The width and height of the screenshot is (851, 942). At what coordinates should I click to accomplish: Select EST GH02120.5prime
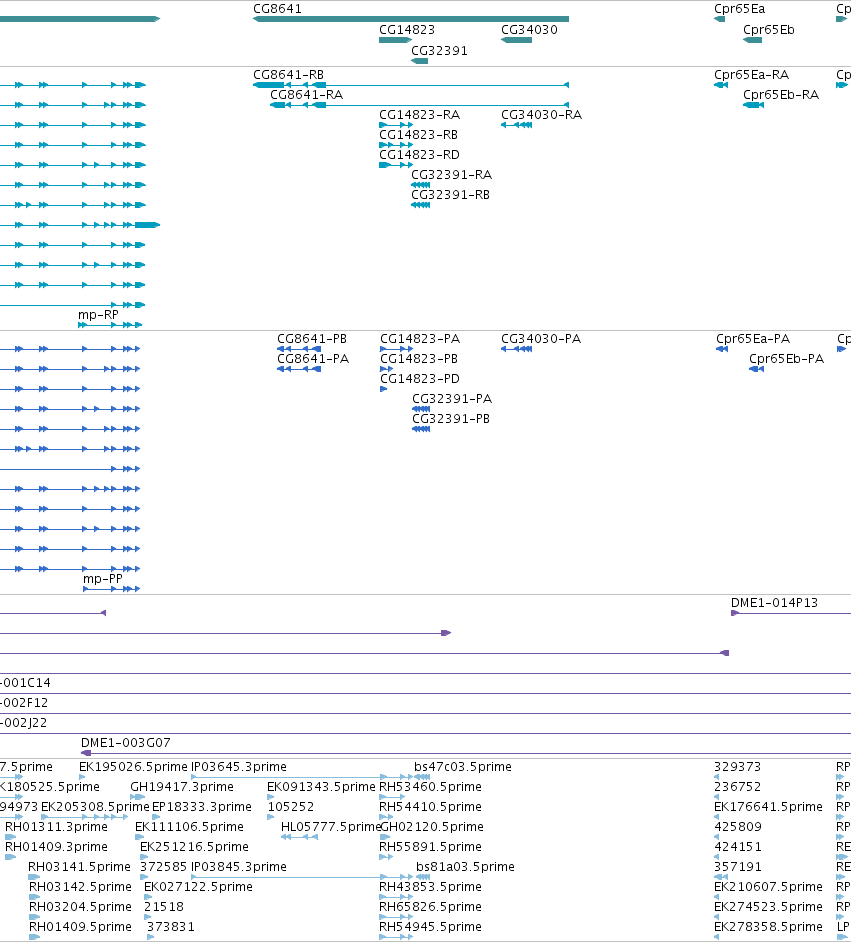pos(384,837)
